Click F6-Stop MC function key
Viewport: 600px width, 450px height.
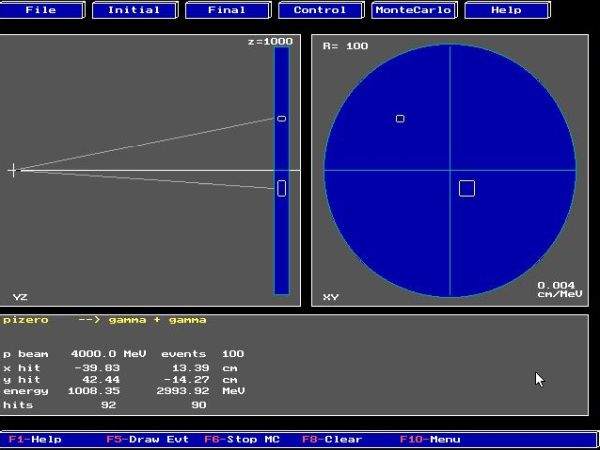click(242, 439)
